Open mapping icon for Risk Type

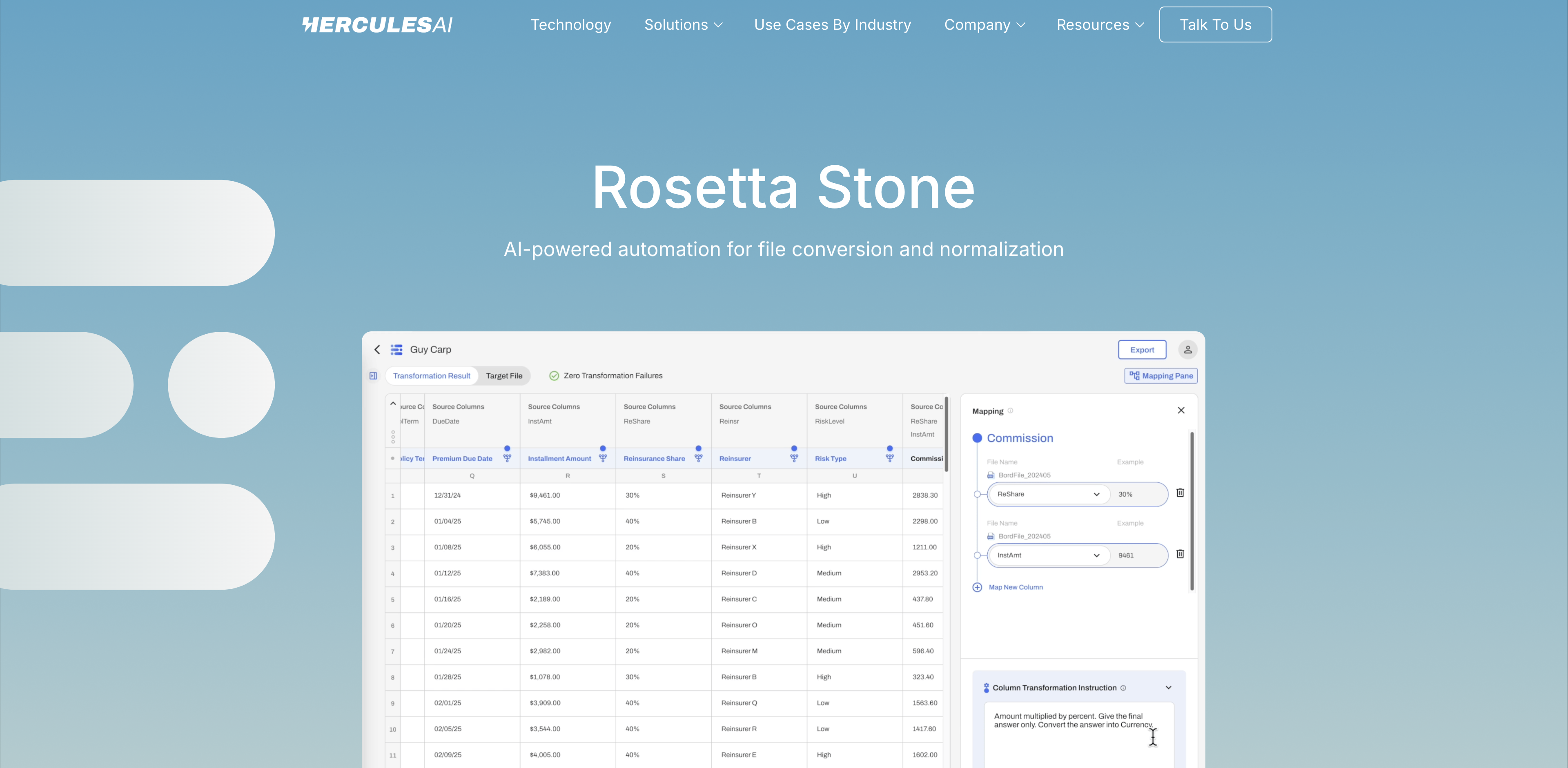coord(889,458)
